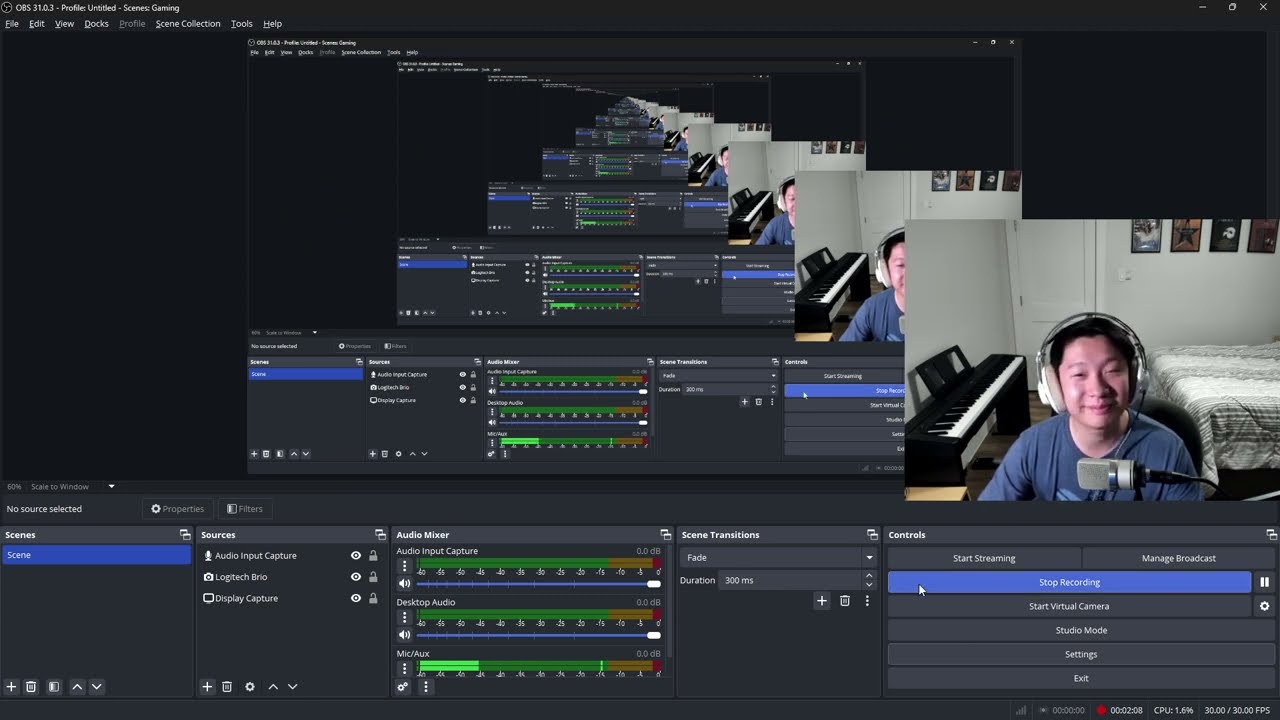
Task: Open Audio Mixer bottom three-dot menu
Action: [425, 687]
